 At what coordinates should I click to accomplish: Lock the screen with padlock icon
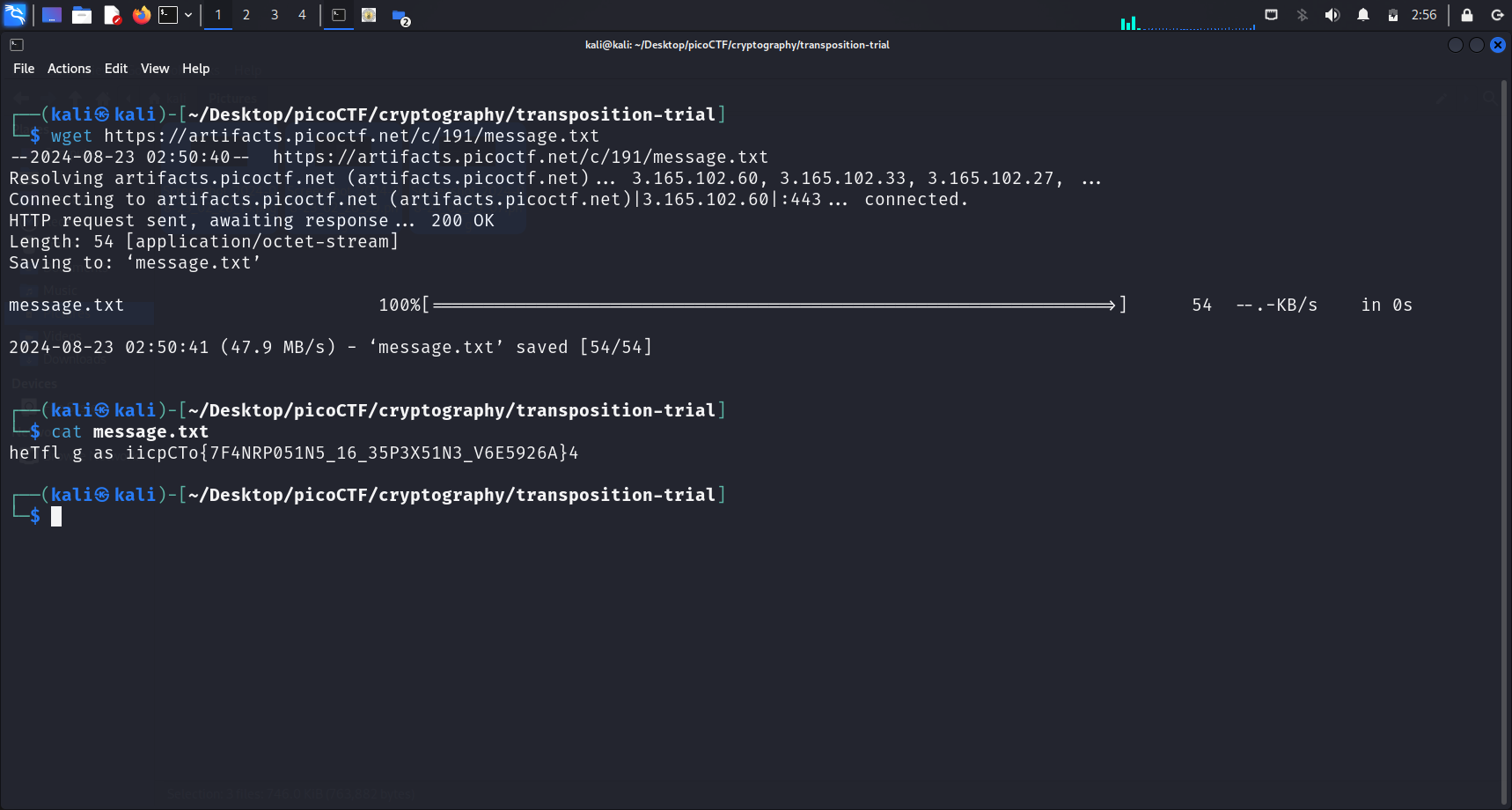pyautogui.click(x=1467, y=15)
